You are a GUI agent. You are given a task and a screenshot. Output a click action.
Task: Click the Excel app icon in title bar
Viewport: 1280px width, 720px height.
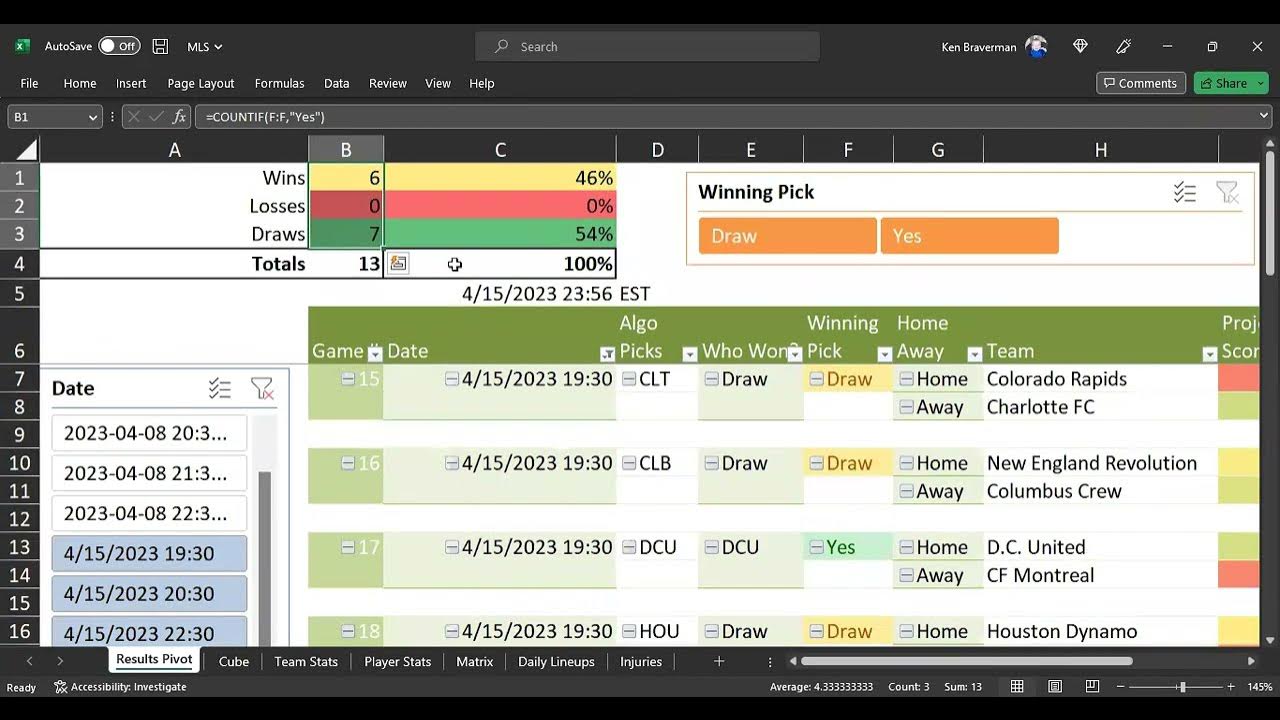click(x=22, y=47)
